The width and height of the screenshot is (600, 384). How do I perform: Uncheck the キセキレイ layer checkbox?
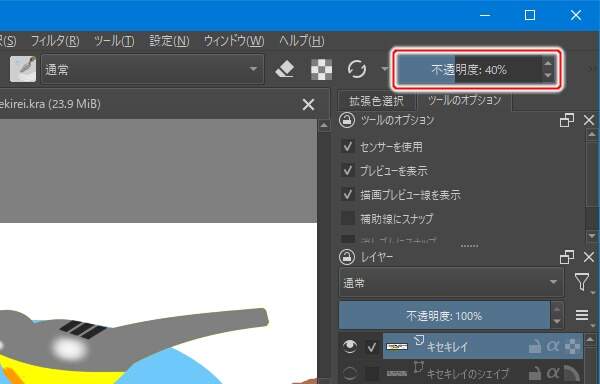pyautogui.click(x=372, y=347)
